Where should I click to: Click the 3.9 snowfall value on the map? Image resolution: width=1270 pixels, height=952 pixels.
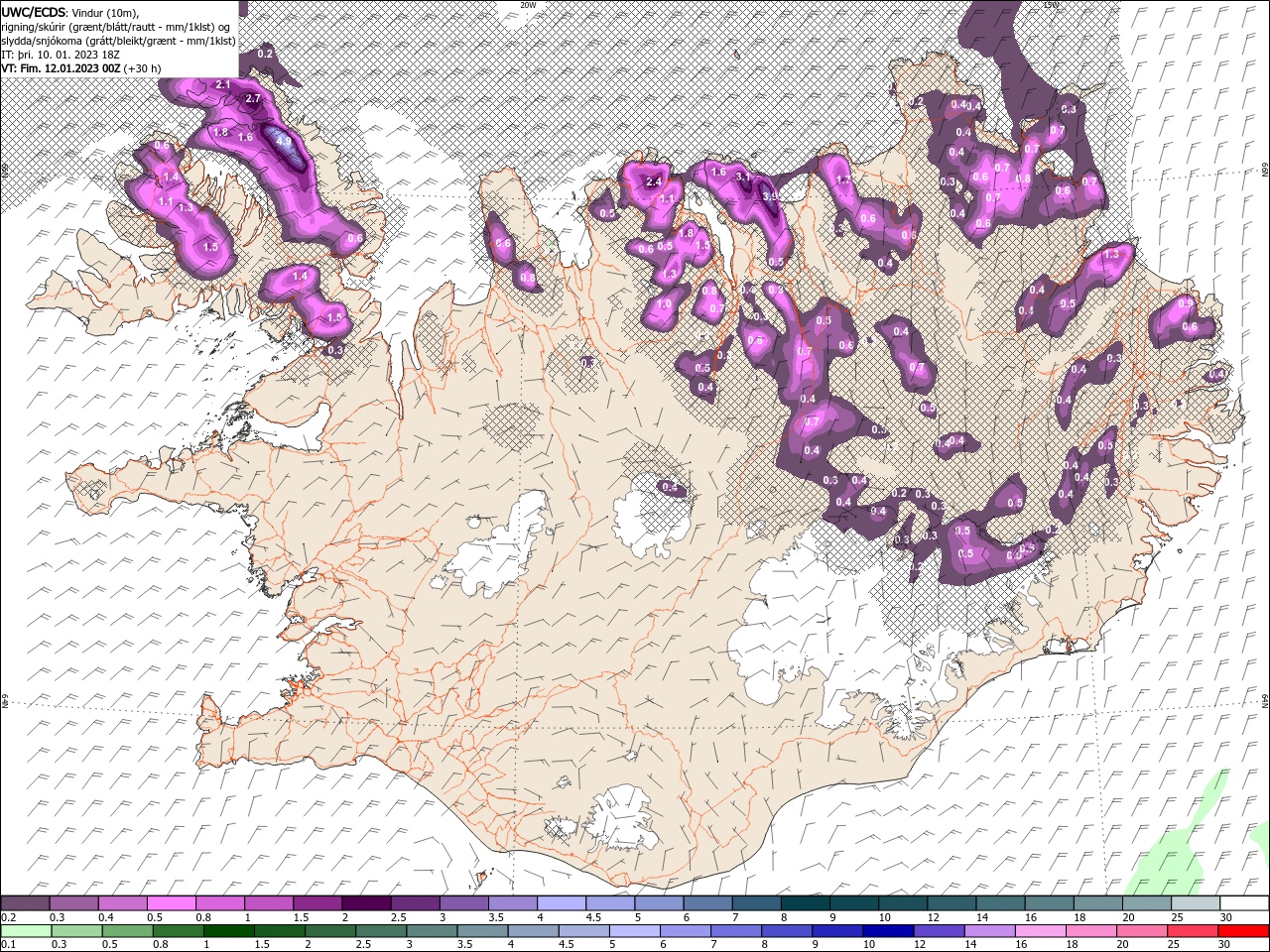[x=769, y=196]
